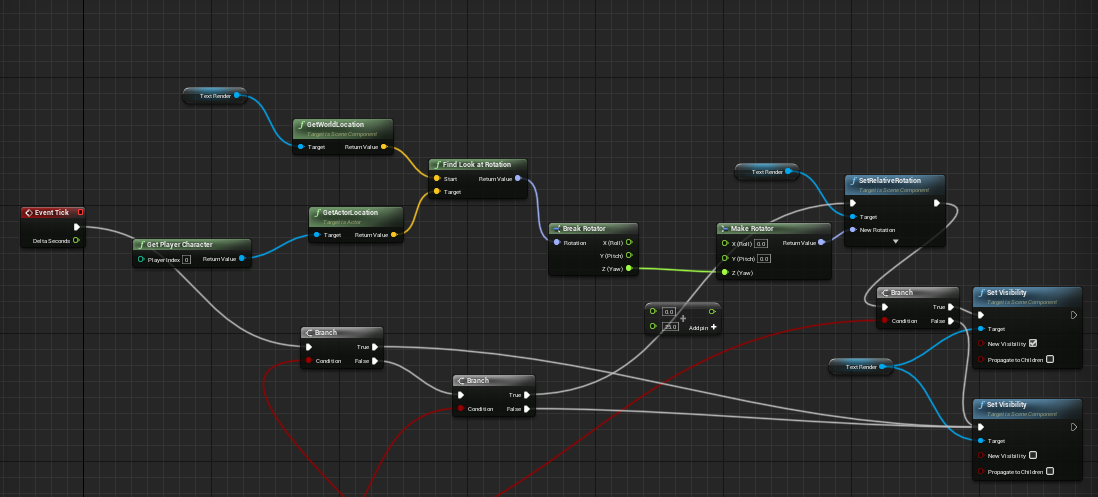The width and height of the screenshot is (1098, 497).
Task: Click the Event Tick red delegate pin
Action: click(80, 212)
